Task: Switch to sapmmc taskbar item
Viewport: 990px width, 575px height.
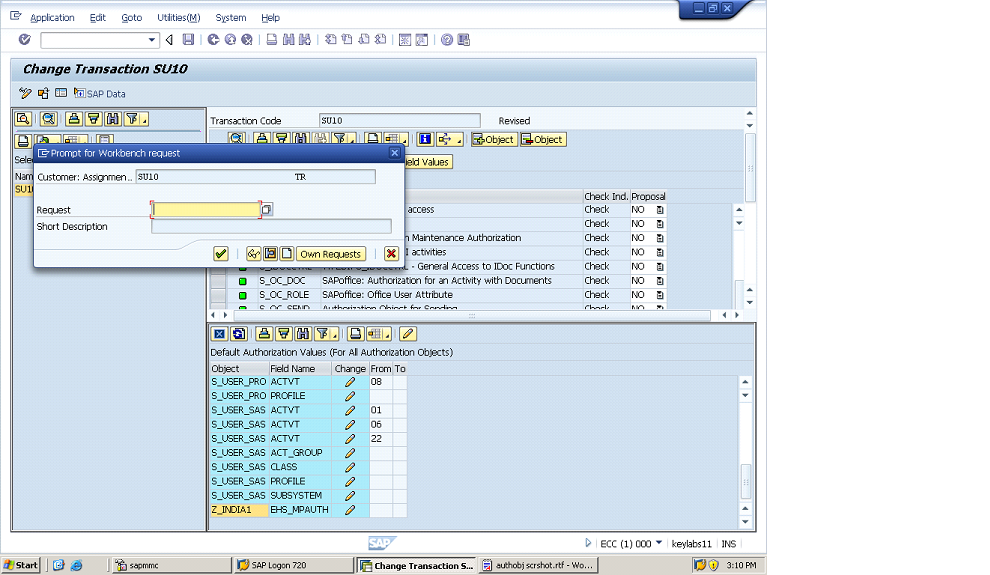Action: 171,565
